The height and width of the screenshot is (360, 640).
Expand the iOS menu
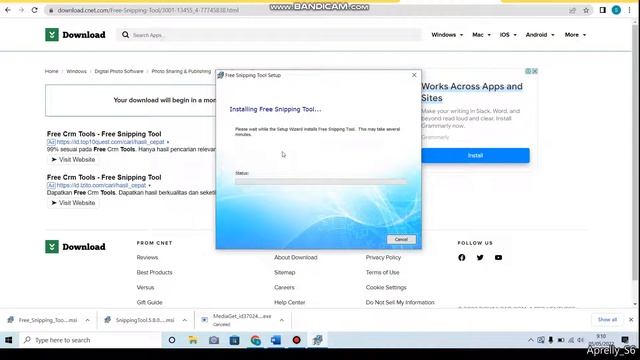508,35
